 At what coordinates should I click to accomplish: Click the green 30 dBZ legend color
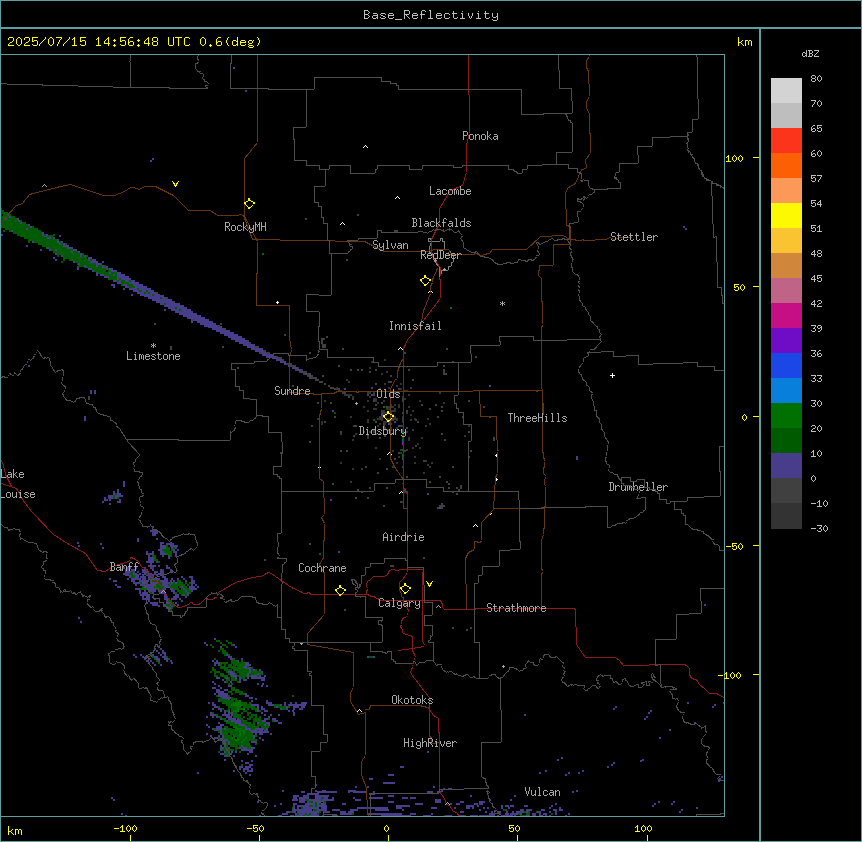point(786,416)
